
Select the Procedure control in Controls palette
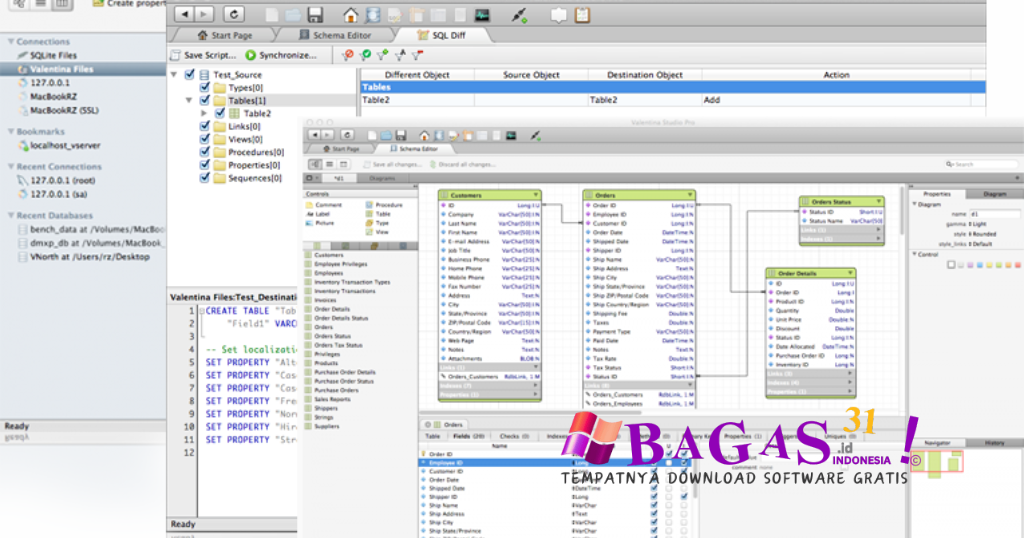click(384, 205)
